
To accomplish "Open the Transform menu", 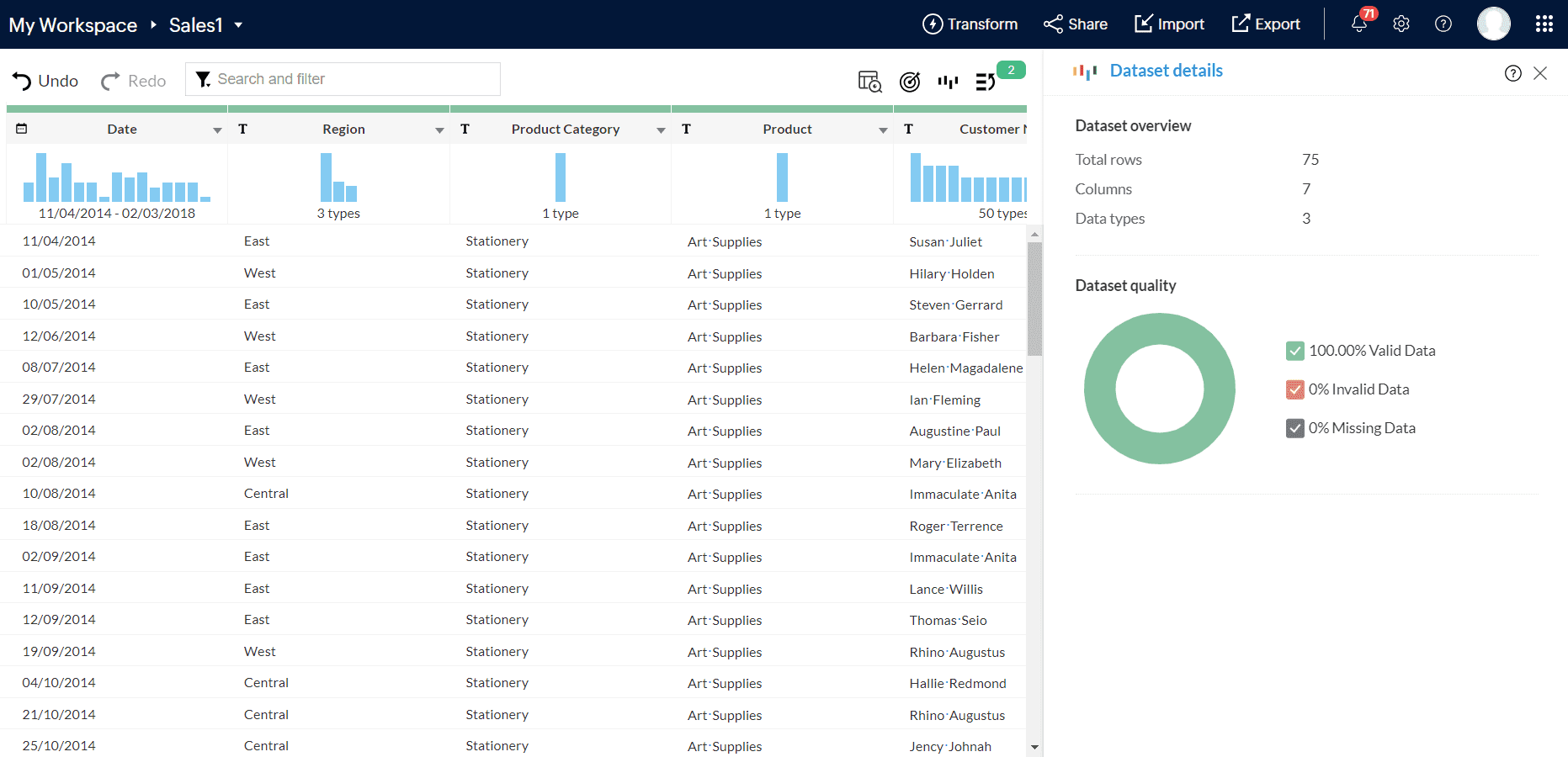I will pos(970,24).
